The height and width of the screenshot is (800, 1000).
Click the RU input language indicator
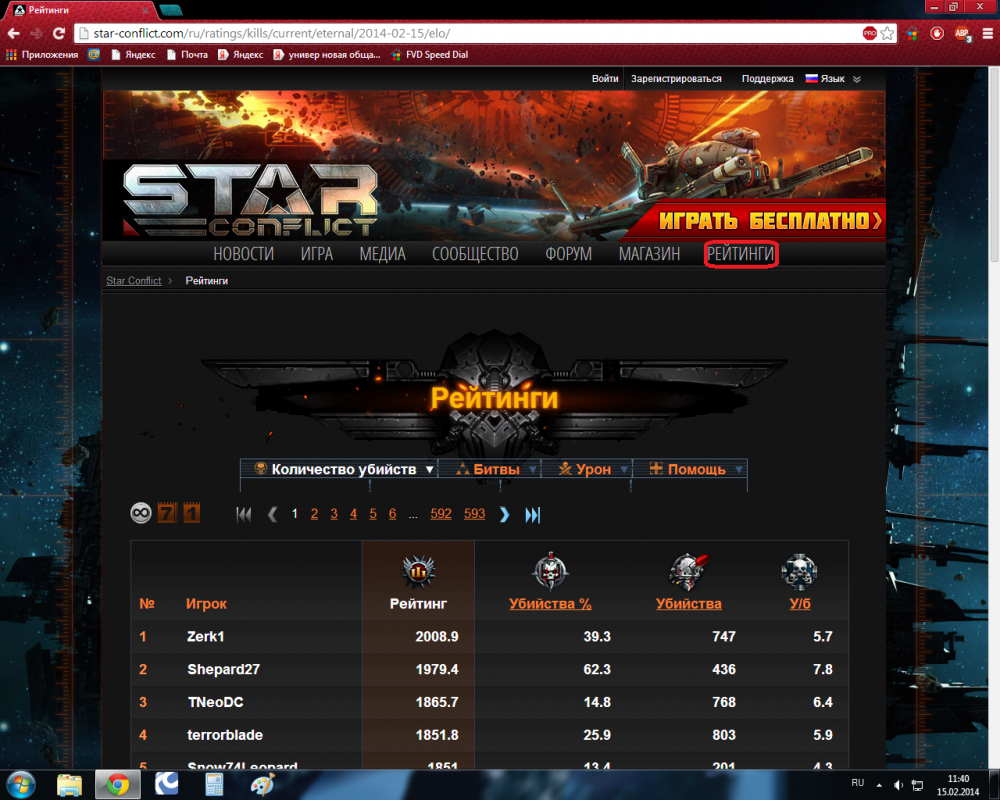(857, 783)
